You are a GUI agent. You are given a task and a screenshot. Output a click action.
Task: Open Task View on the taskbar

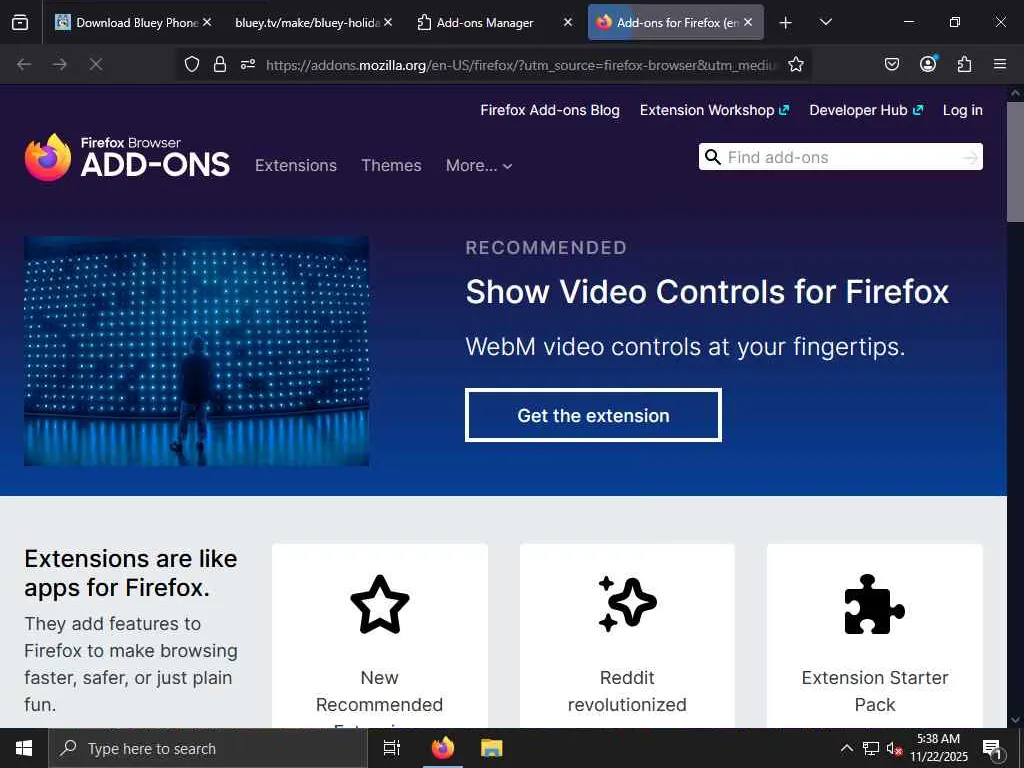tap(392, 748)
